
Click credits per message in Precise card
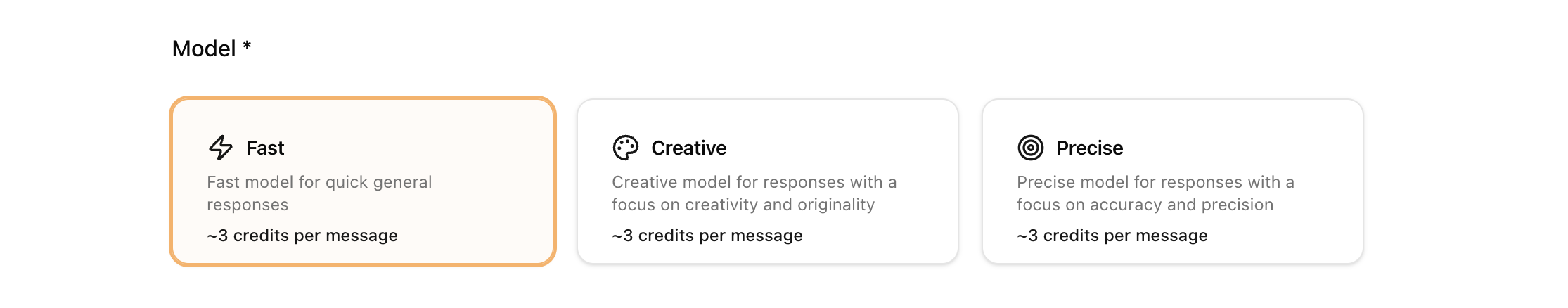point(1112,236)
